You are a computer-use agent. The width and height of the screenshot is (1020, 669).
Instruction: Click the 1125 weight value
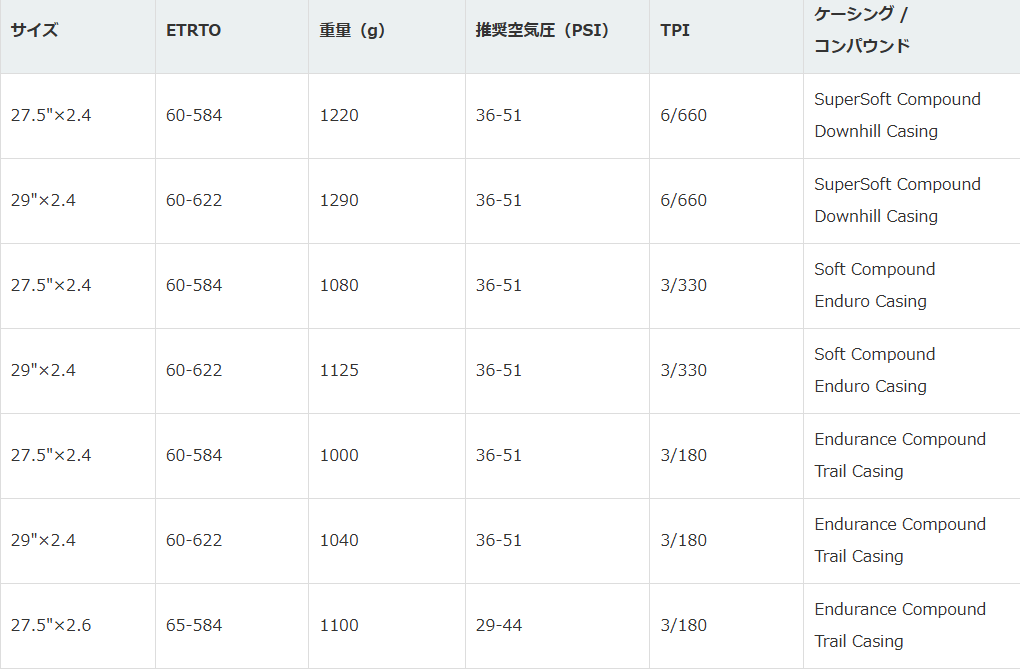(339, 370)
